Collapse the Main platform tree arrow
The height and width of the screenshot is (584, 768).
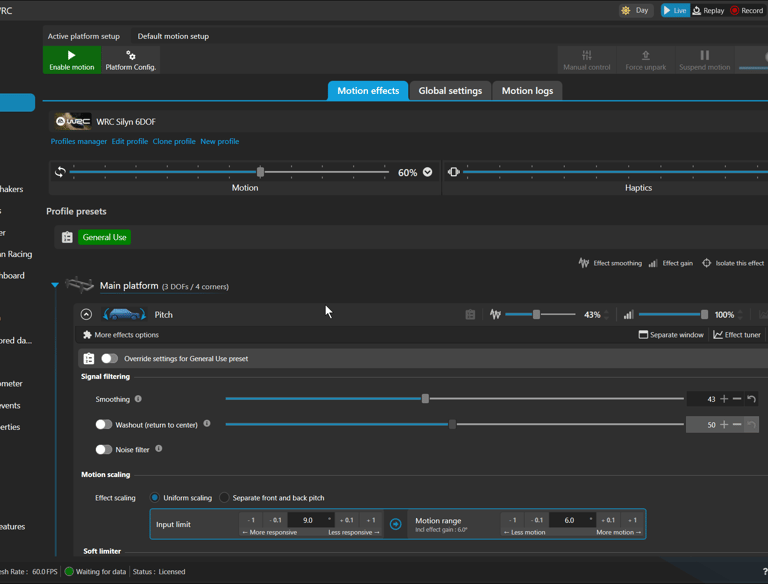tap(55, 285)
